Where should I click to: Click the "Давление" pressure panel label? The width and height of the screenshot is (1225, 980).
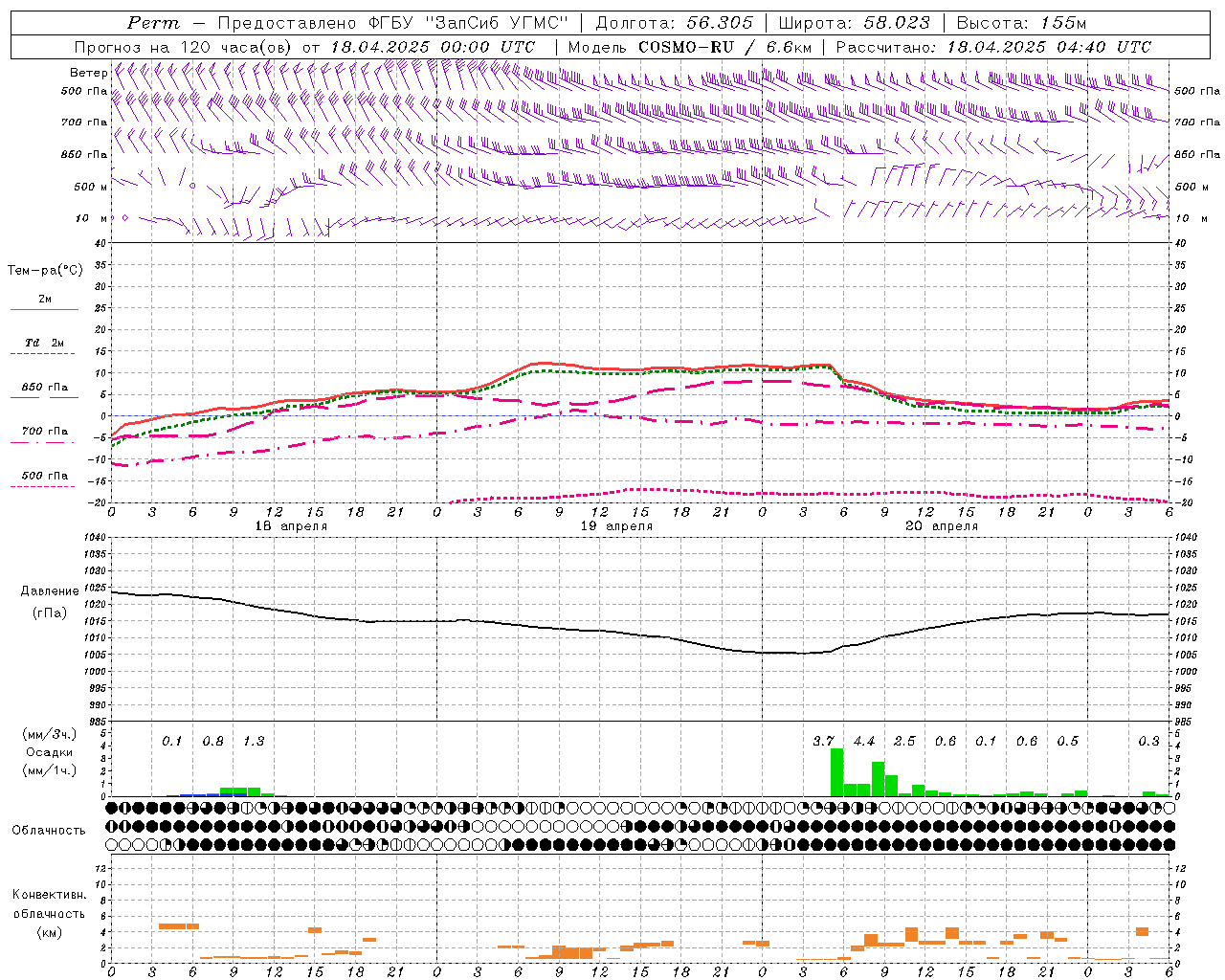tap(50, 591)
